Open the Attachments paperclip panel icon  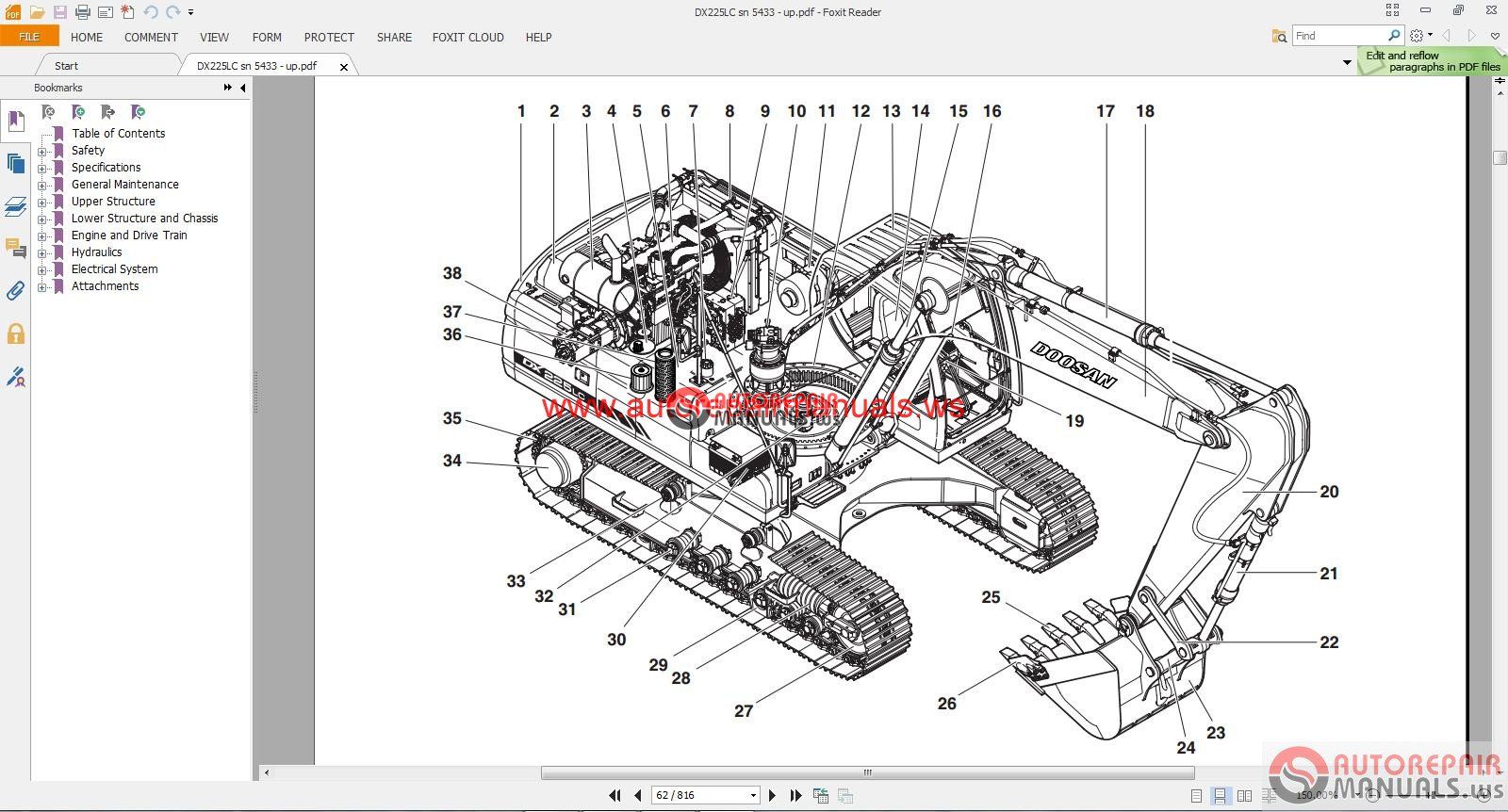pos(15,291)
